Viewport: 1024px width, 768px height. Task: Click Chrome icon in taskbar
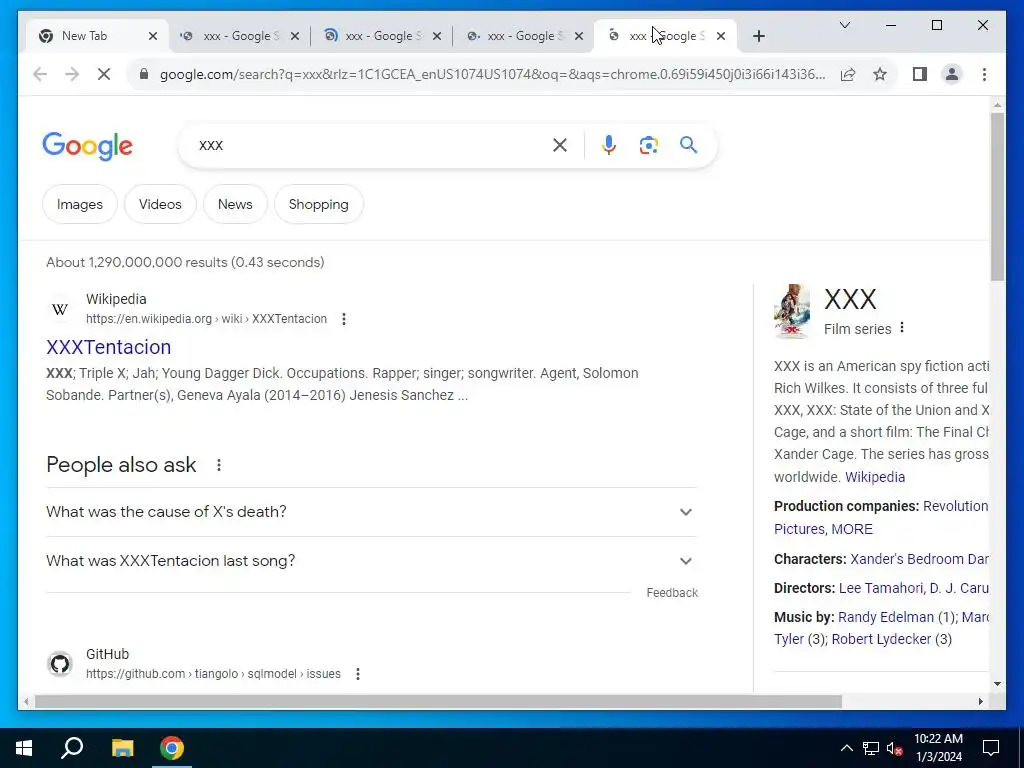172,748
